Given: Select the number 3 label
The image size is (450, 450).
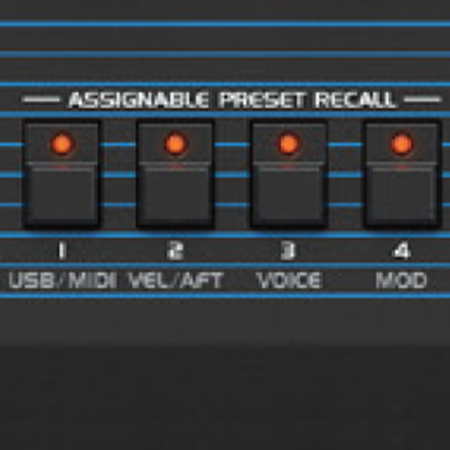Looking at the screenshot, I should 288,251.
